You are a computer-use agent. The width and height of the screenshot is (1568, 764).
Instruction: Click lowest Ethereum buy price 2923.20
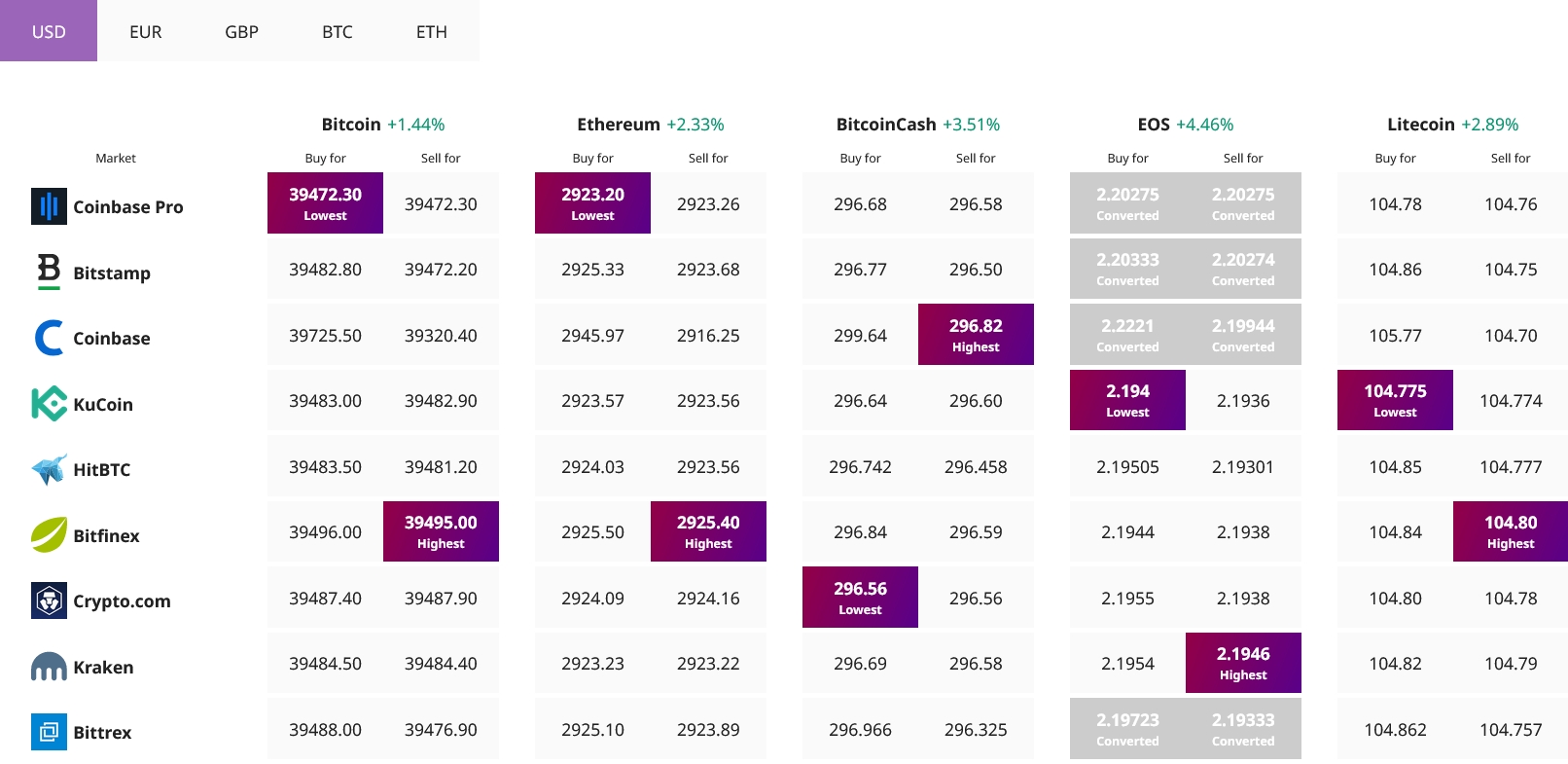click(x=592, y=202)
